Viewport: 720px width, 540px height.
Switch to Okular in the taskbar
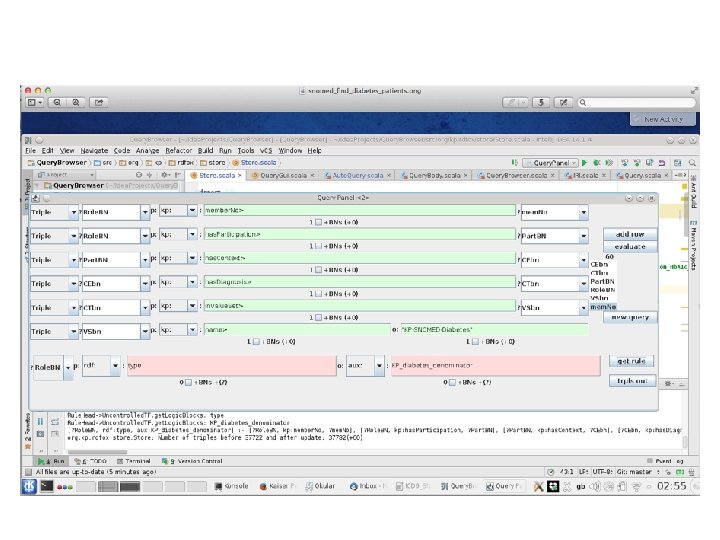(x=320, y=486)
